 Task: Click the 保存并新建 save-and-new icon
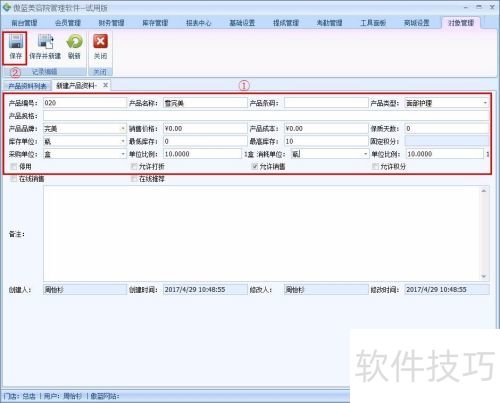point(45,42)
